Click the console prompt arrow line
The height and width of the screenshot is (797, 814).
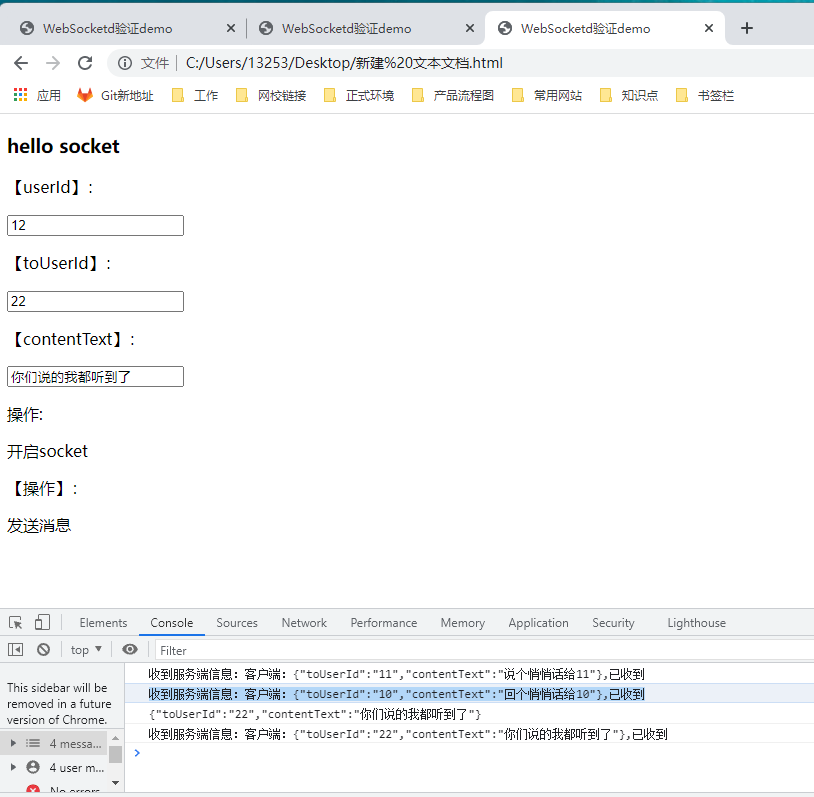tap(469, 753)
